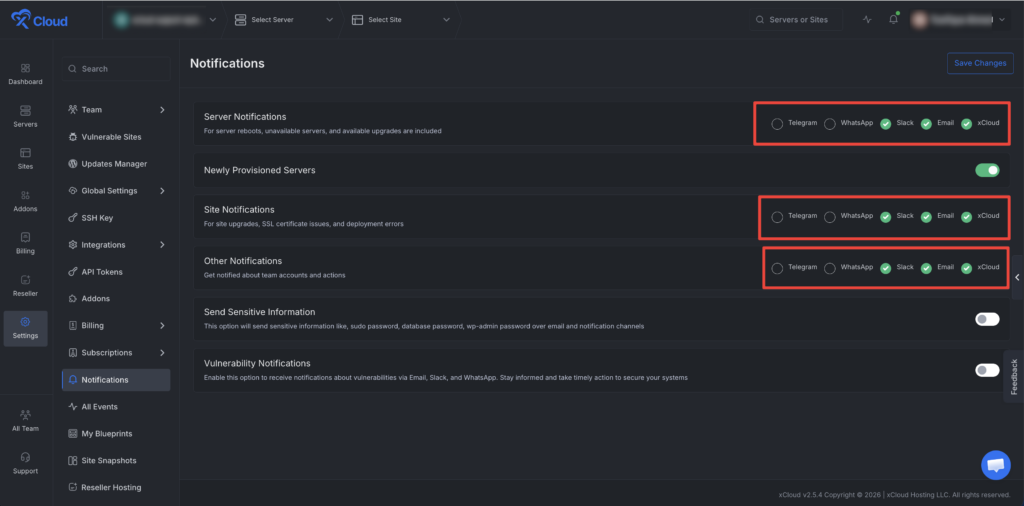The width and height of the screenshot is (1024, 506).
Task: Click the Save Changes button
Action: [980, 63]
